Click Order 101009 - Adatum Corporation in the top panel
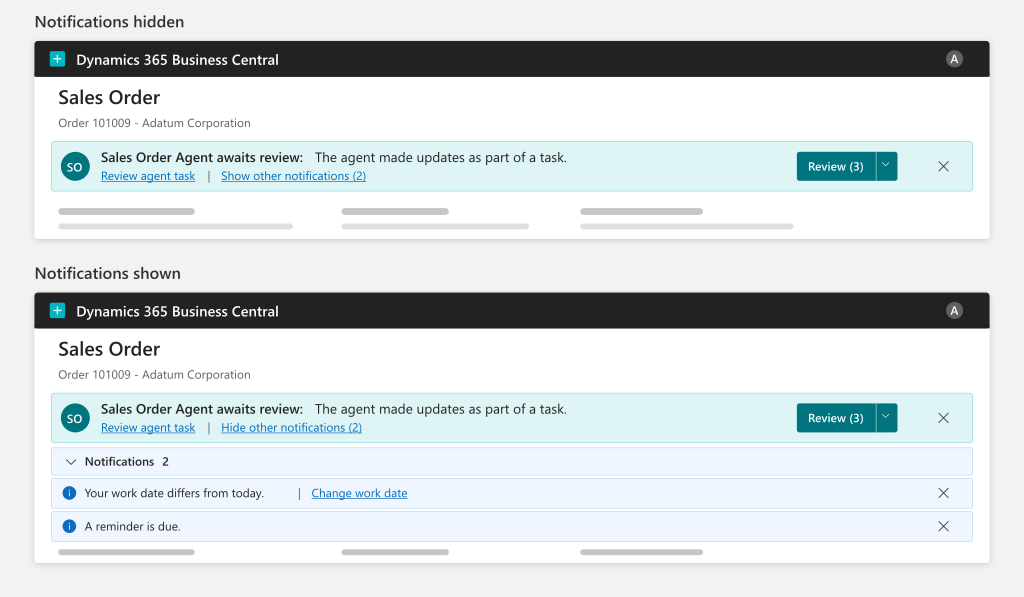 pos(154,123)
